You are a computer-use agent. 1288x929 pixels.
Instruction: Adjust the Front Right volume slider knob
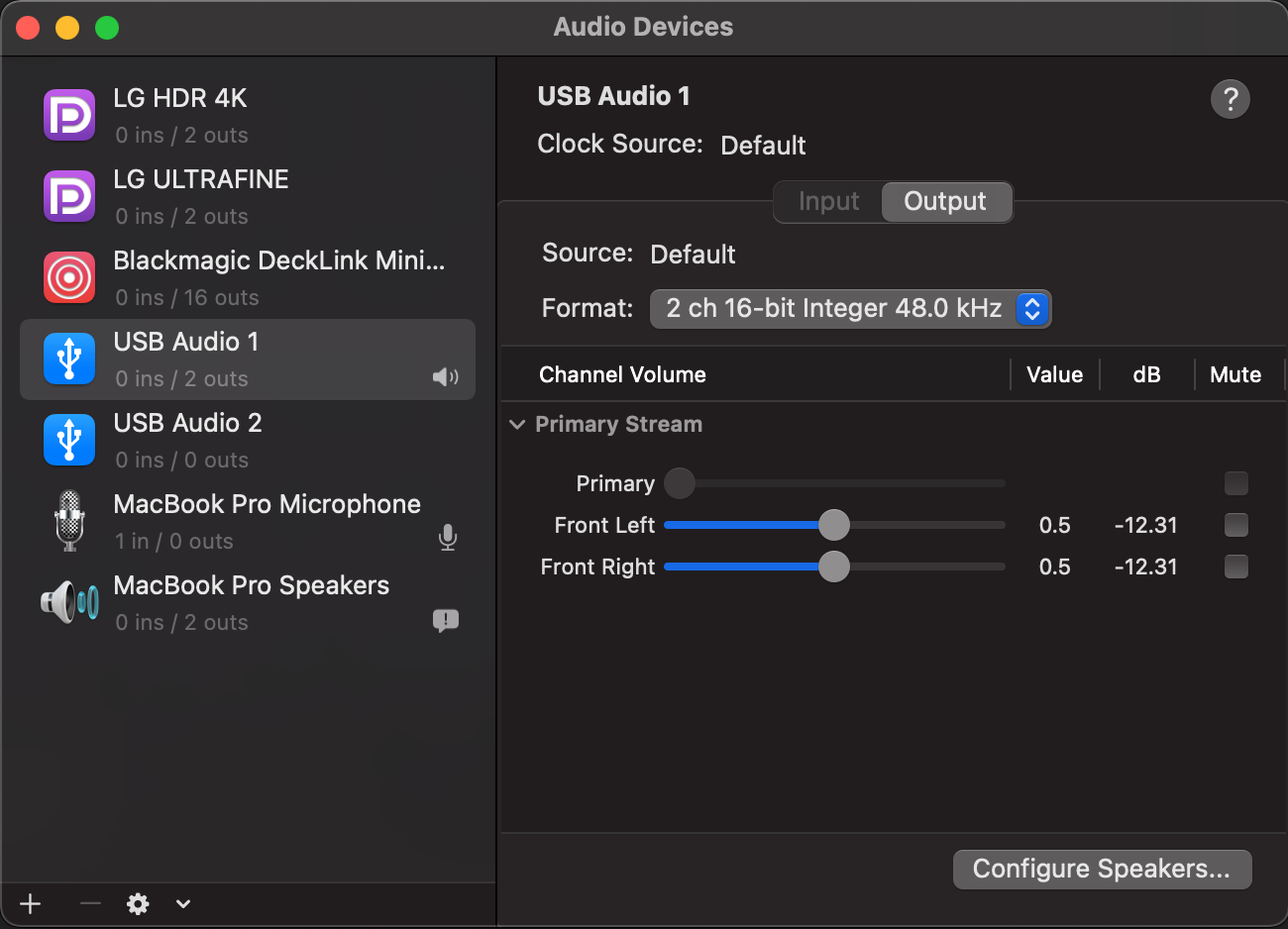click(x=834, y=567)
